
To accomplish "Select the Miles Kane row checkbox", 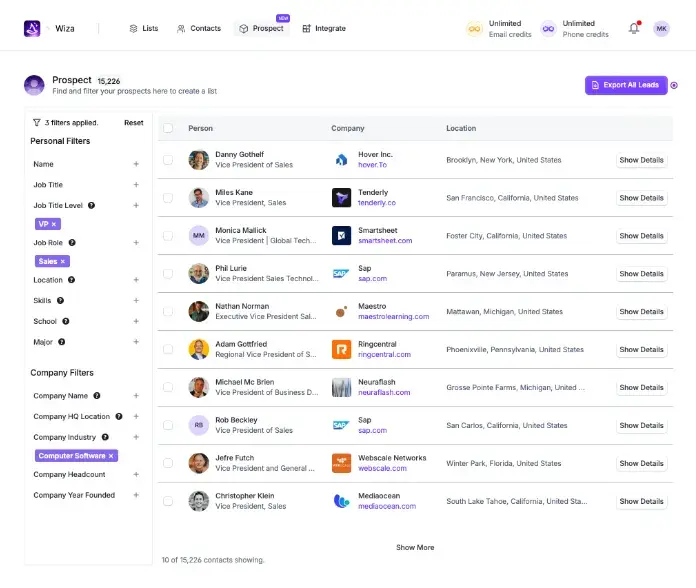I will click(168, 197).
